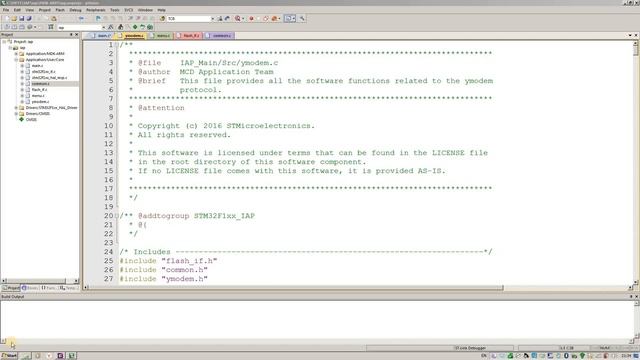This screenshot has height=360, width=640.
Task: Collapse the fold marker at line 20
Action: coord(116,216)
